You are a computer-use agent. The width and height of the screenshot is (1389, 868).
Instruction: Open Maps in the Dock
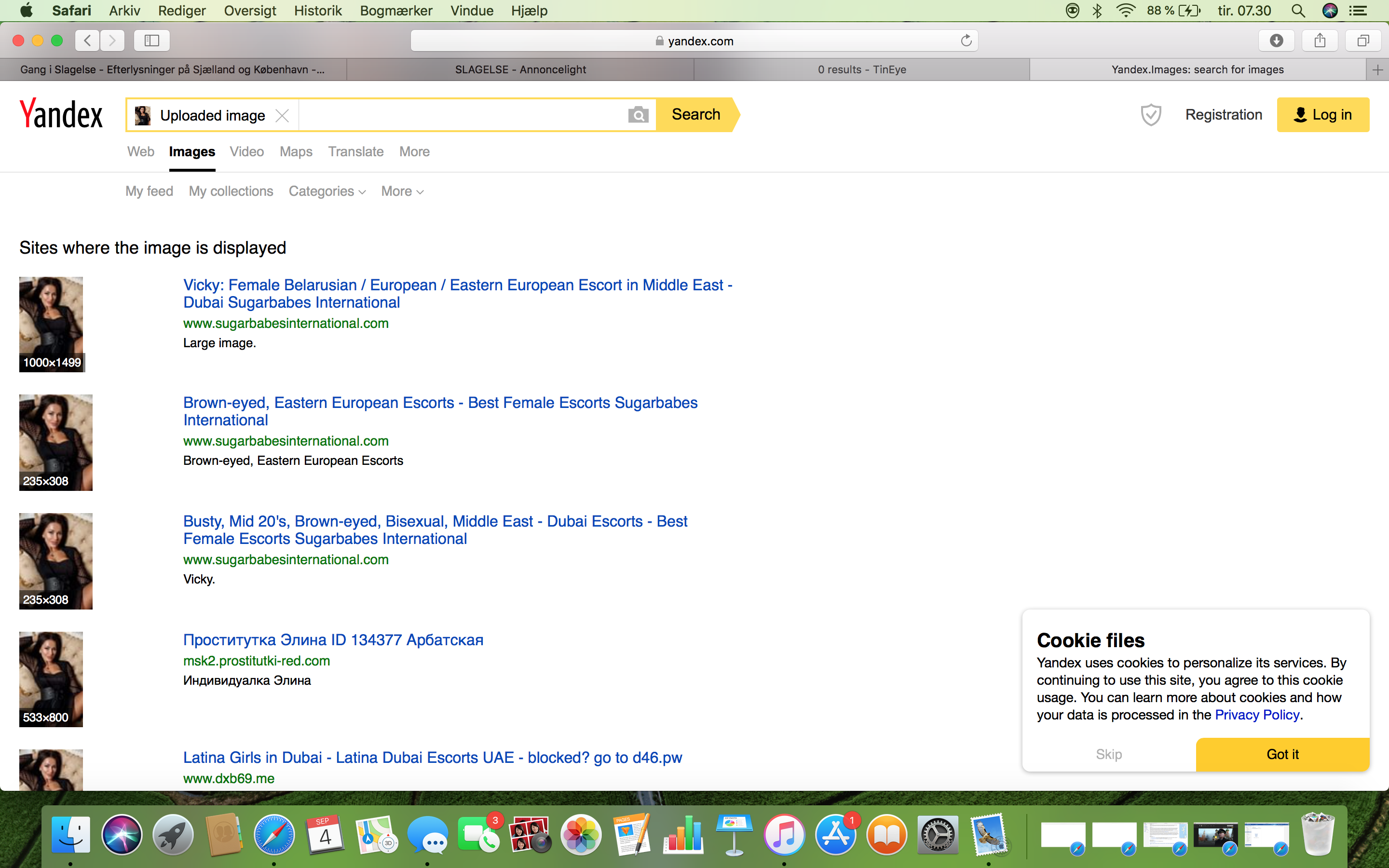click(x=377, y=834)
